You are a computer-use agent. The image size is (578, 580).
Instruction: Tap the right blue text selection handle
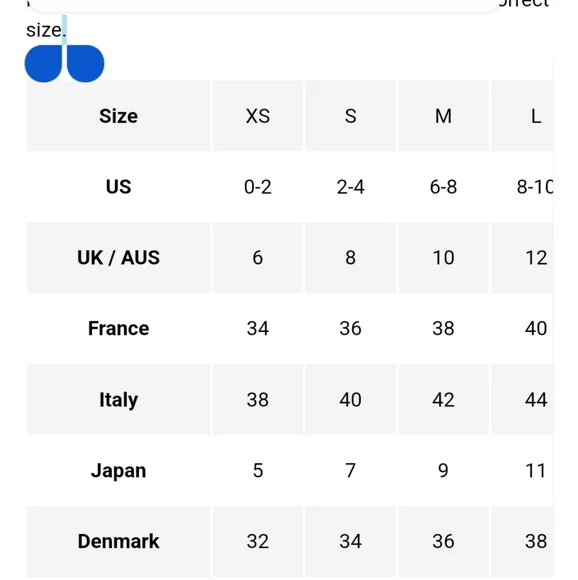tap(85, 64)
